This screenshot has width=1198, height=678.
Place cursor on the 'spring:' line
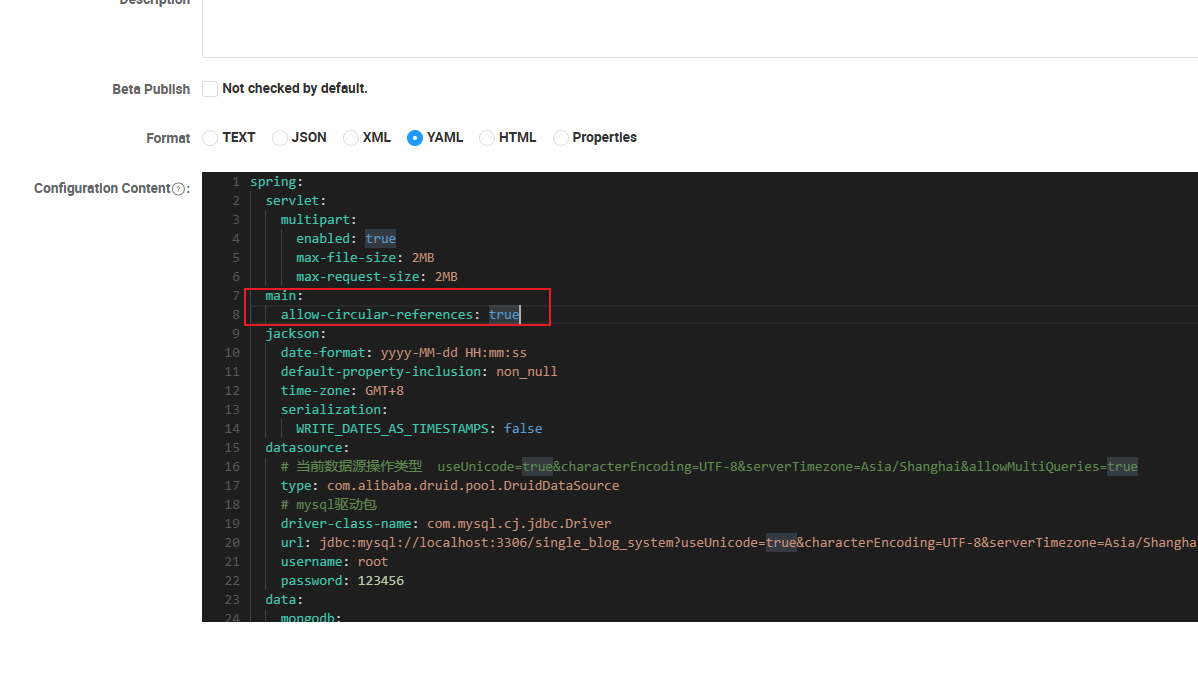[x=273, y=182]
